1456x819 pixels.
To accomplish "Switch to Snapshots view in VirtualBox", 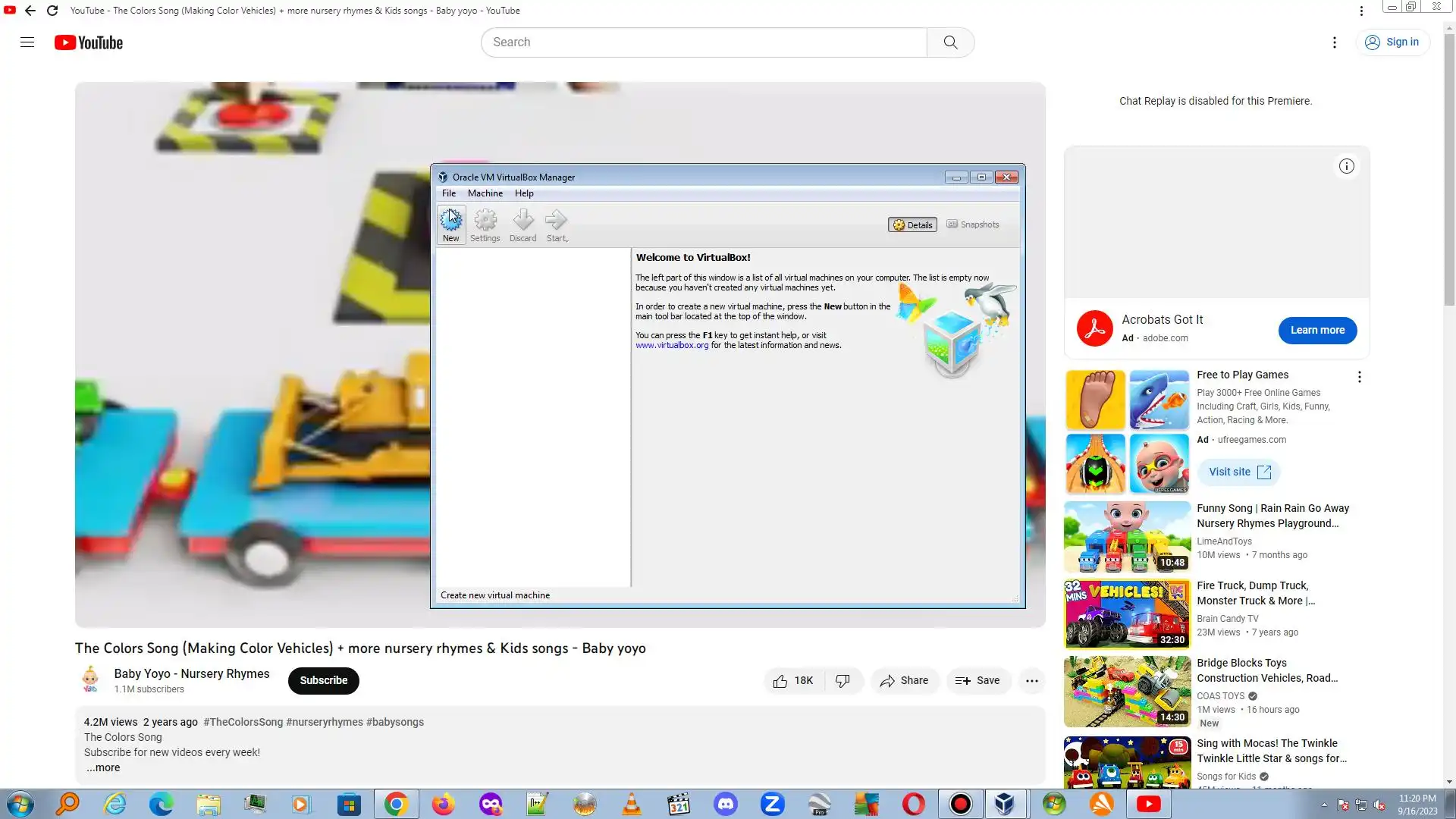I will click(973, 224).
